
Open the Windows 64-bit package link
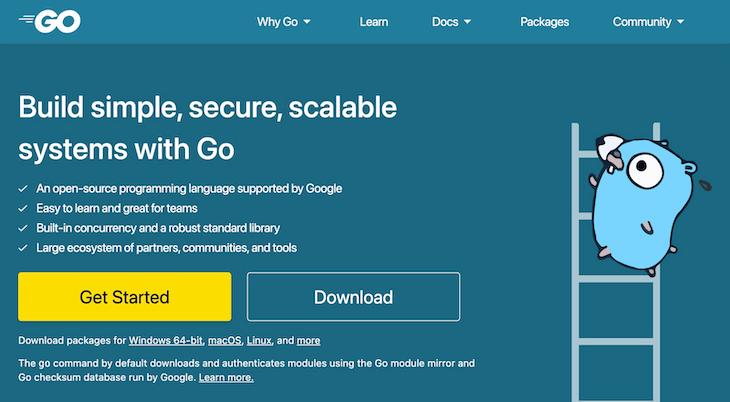pos(165,341)
